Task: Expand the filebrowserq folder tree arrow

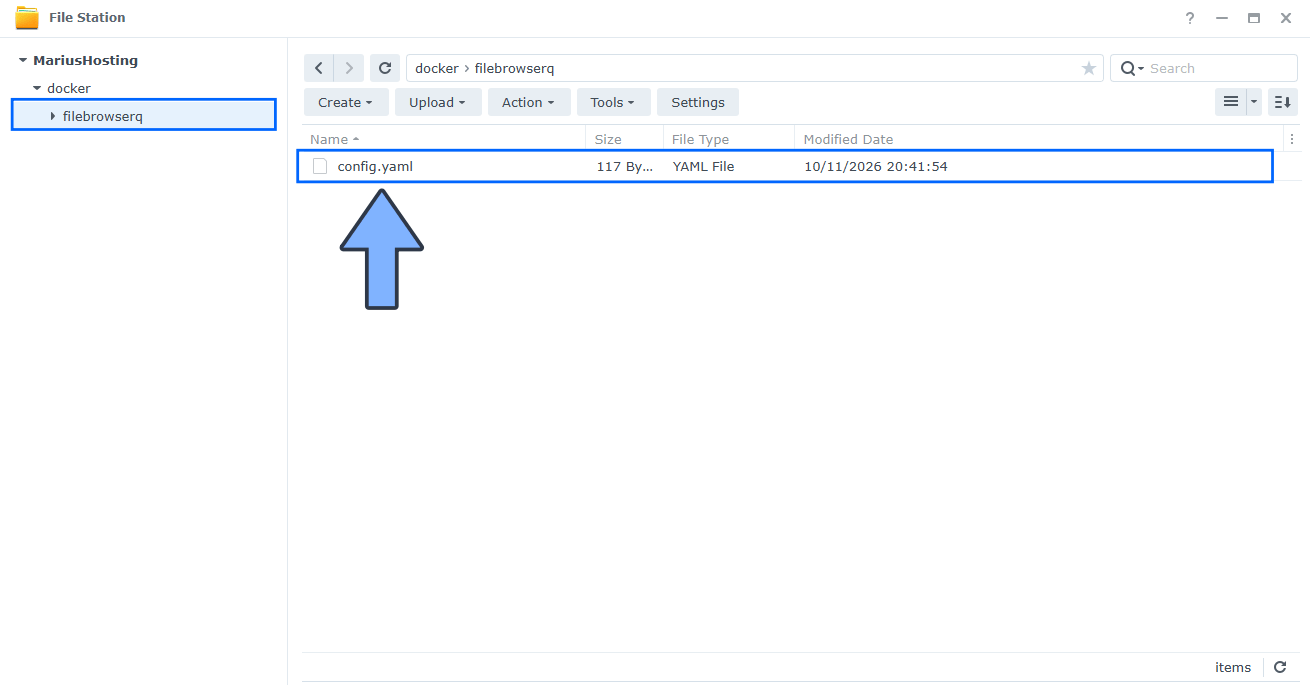Action: click(53, 117)
